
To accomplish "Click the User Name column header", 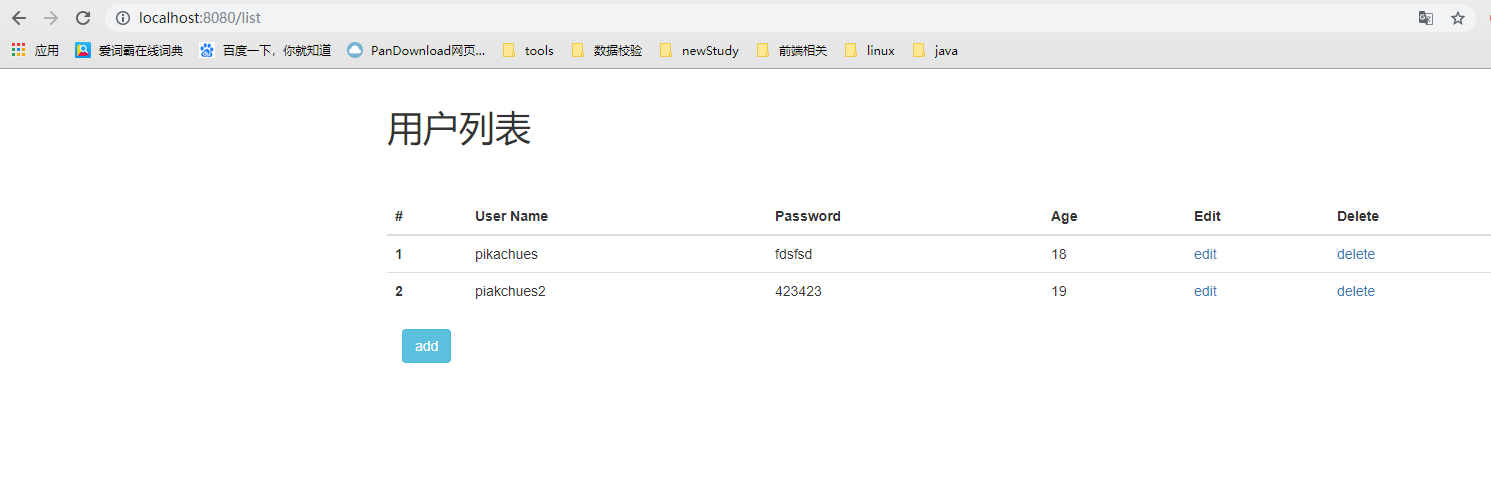I will [511, 216].
